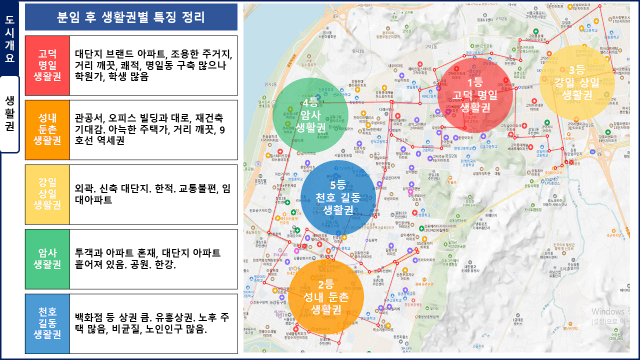The image size is (640, 360).
Task: Click the title banner 분임 후 생활권별 특징 정리
Action: (x=131, y=17)
